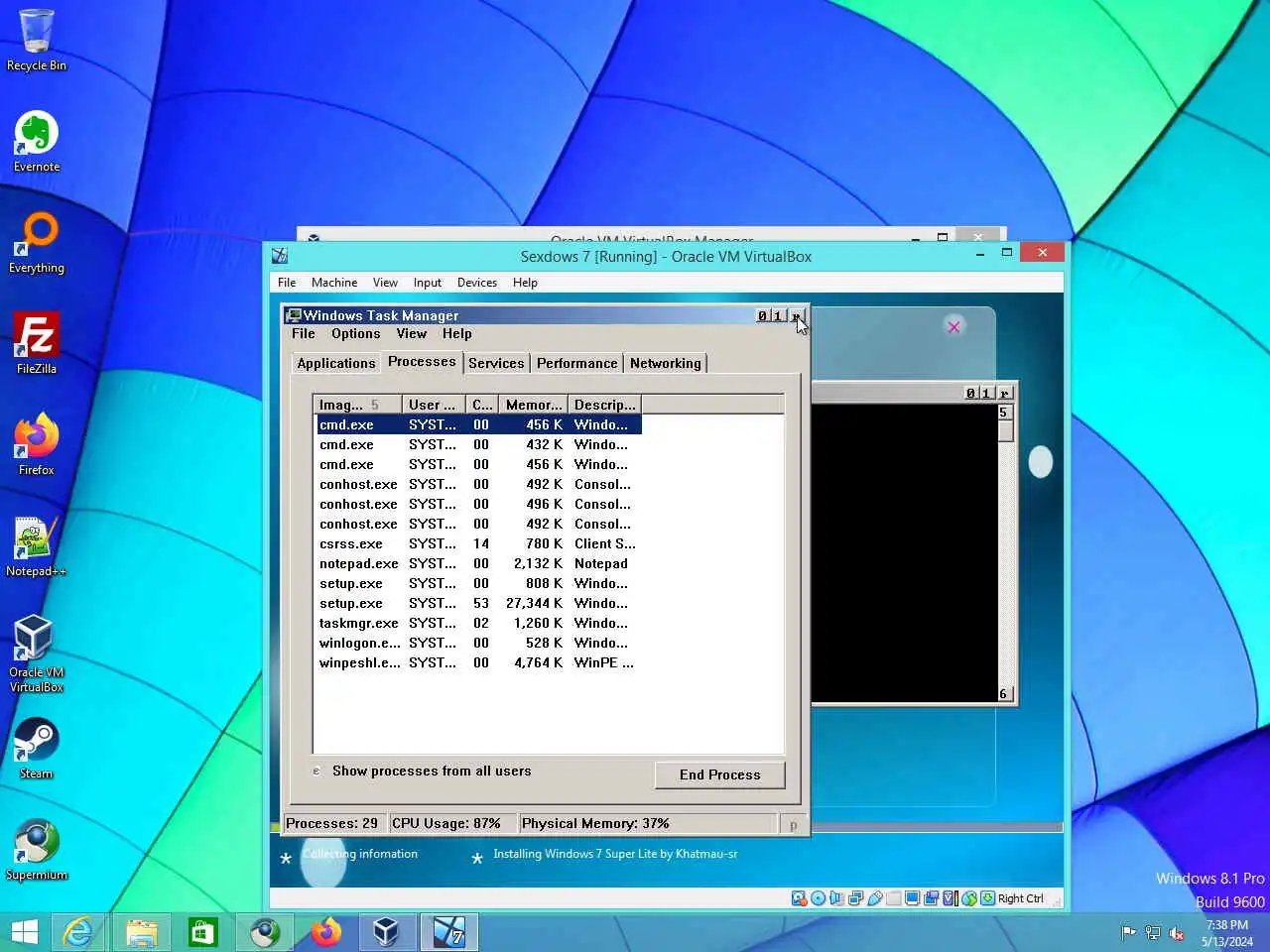
Task: Open Windows Store from the taskbar
Action: pos(202,932)
